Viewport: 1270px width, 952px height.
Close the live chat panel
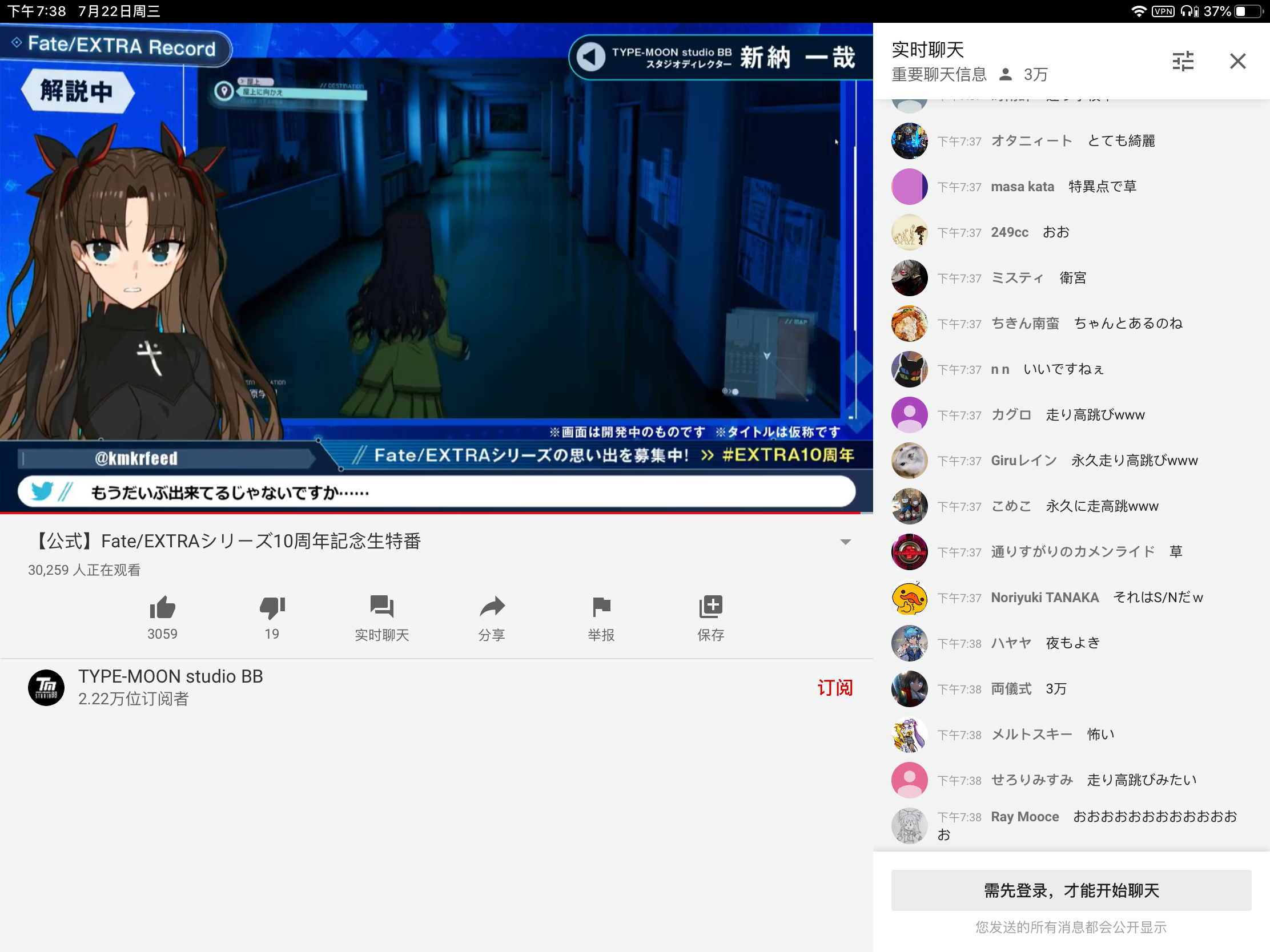pos(1238,61)
